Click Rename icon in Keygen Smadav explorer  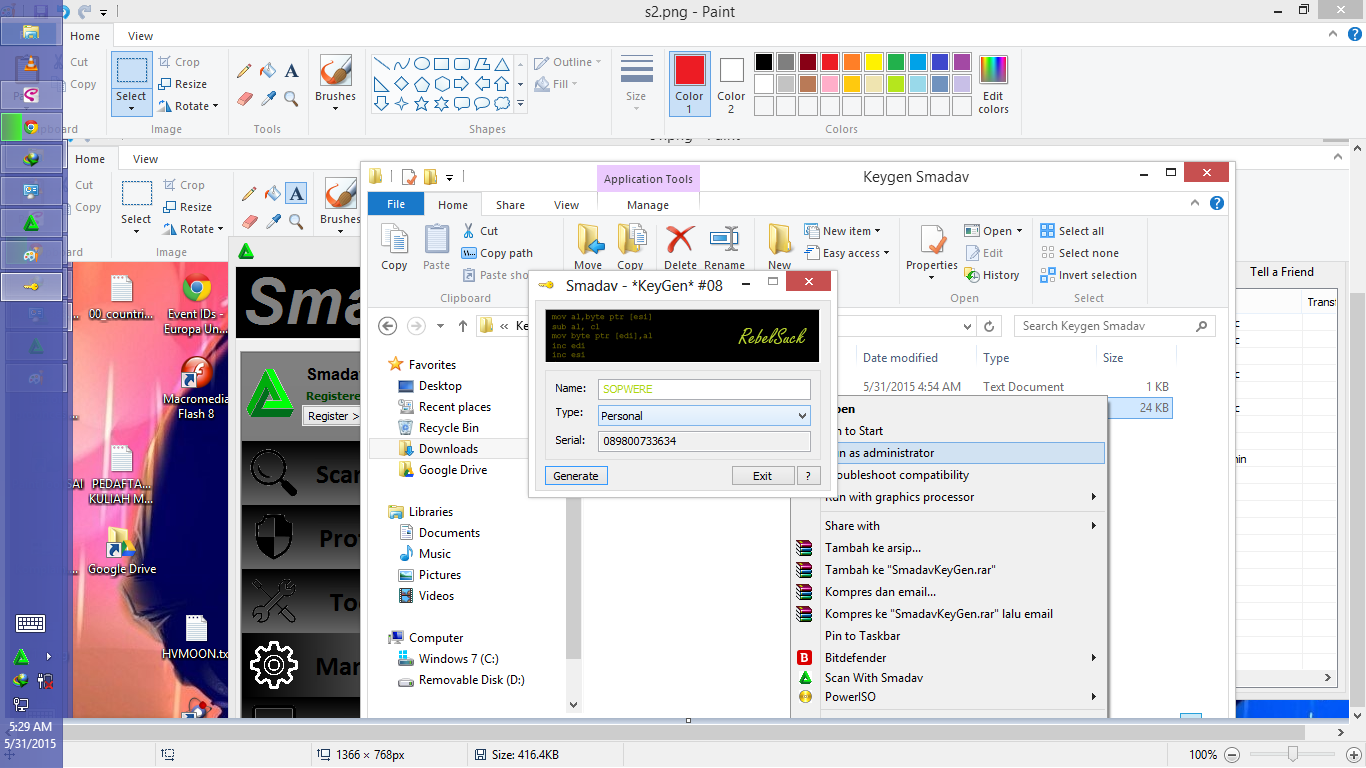coord(724,246)
